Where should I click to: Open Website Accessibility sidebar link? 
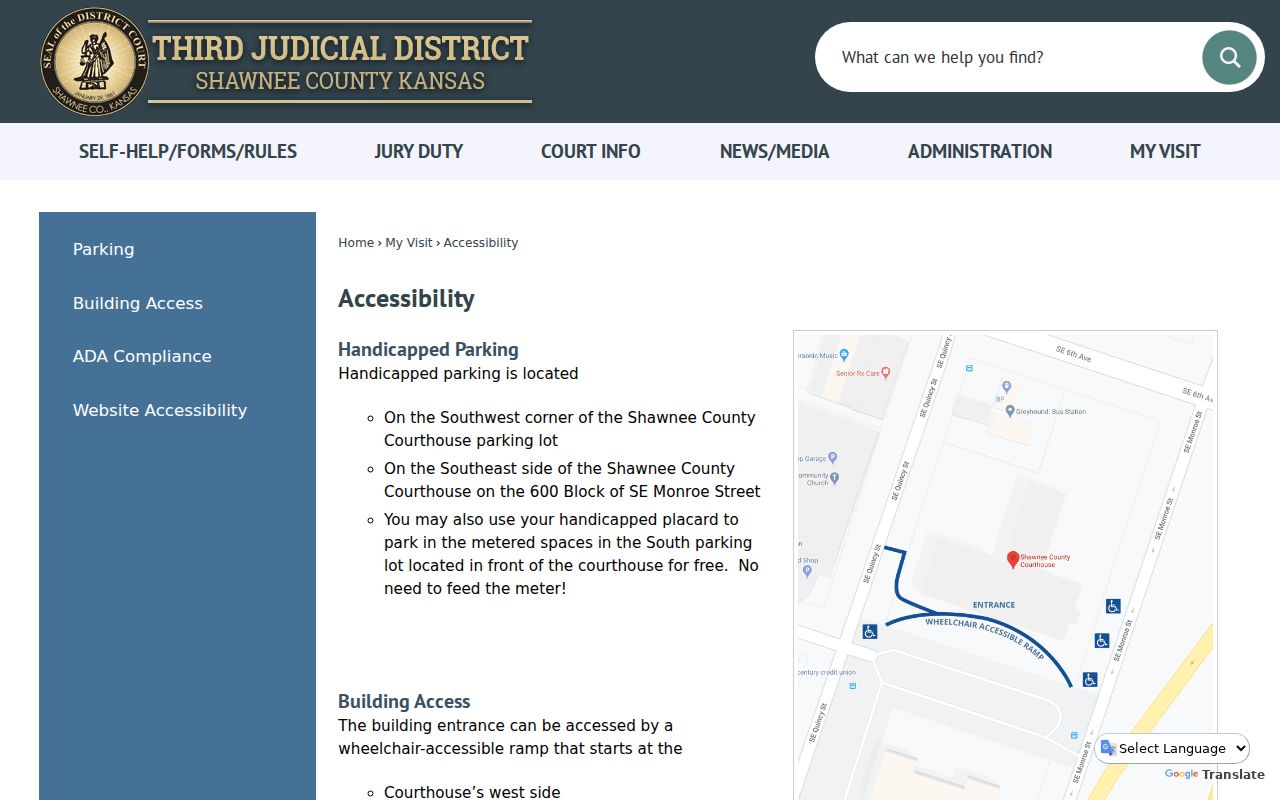[x=160, y=410]
